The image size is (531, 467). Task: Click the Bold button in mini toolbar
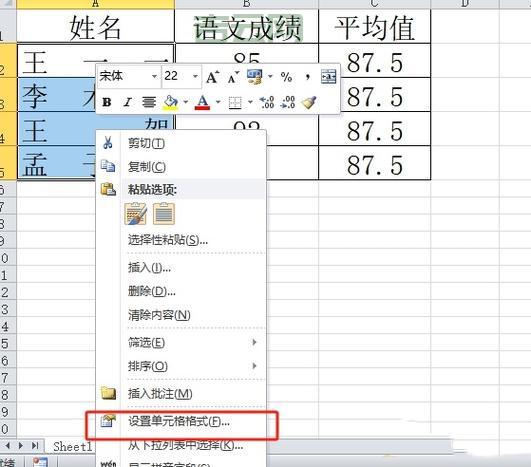tap(107, 102)
